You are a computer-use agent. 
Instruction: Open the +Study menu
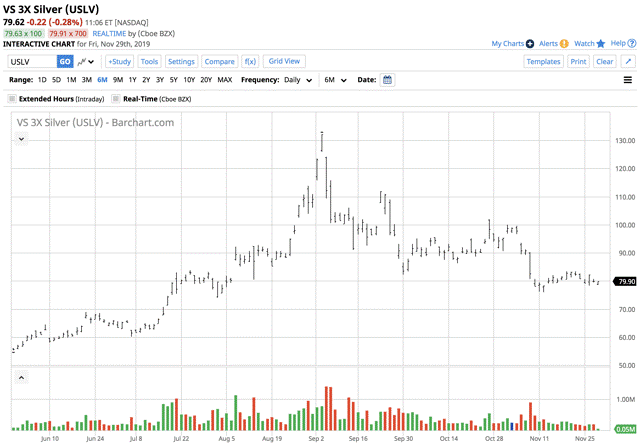120,62
